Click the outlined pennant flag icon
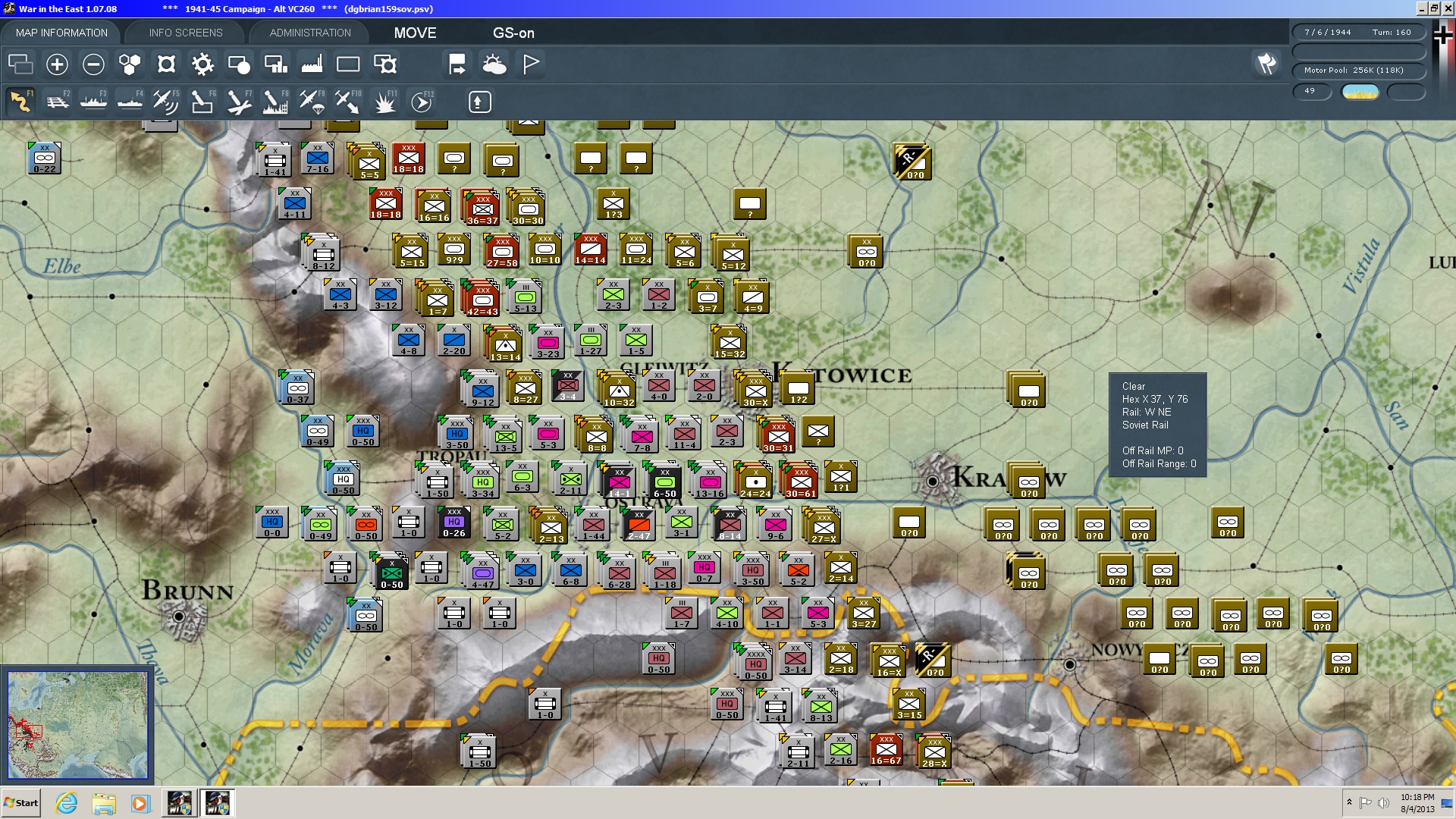Image resolution: width=1456 pixels, height=819 pixels. [x=531, y=64]
